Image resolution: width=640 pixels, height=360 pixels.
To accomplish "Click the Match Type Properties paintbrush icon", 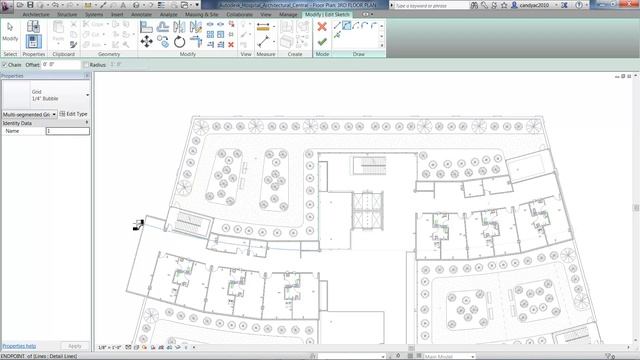I will tap(73, 44).
